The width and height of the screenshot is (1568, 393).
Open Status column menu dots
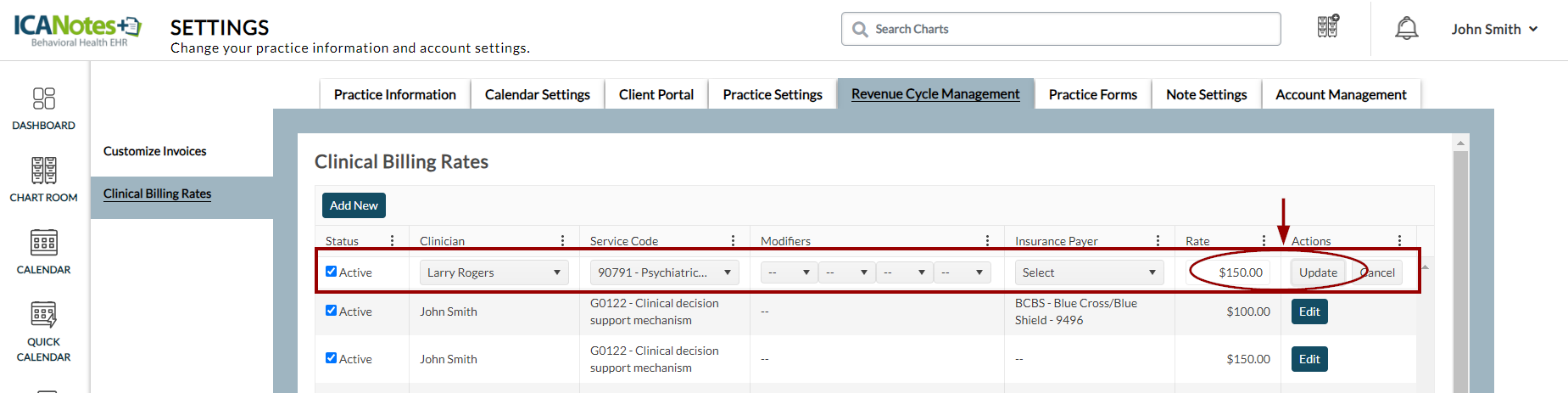pos(392,241)
